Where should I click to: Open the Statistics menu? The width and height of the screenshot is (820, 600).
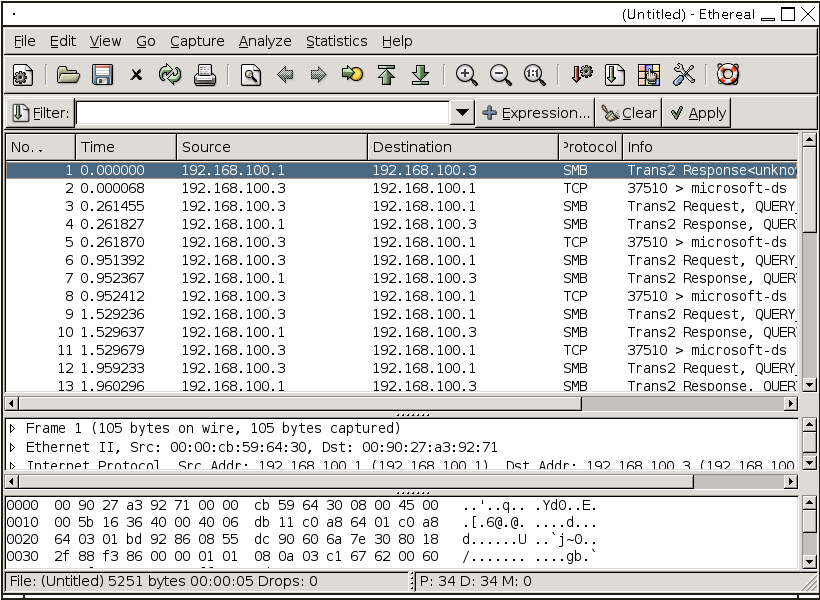[337, 41]
